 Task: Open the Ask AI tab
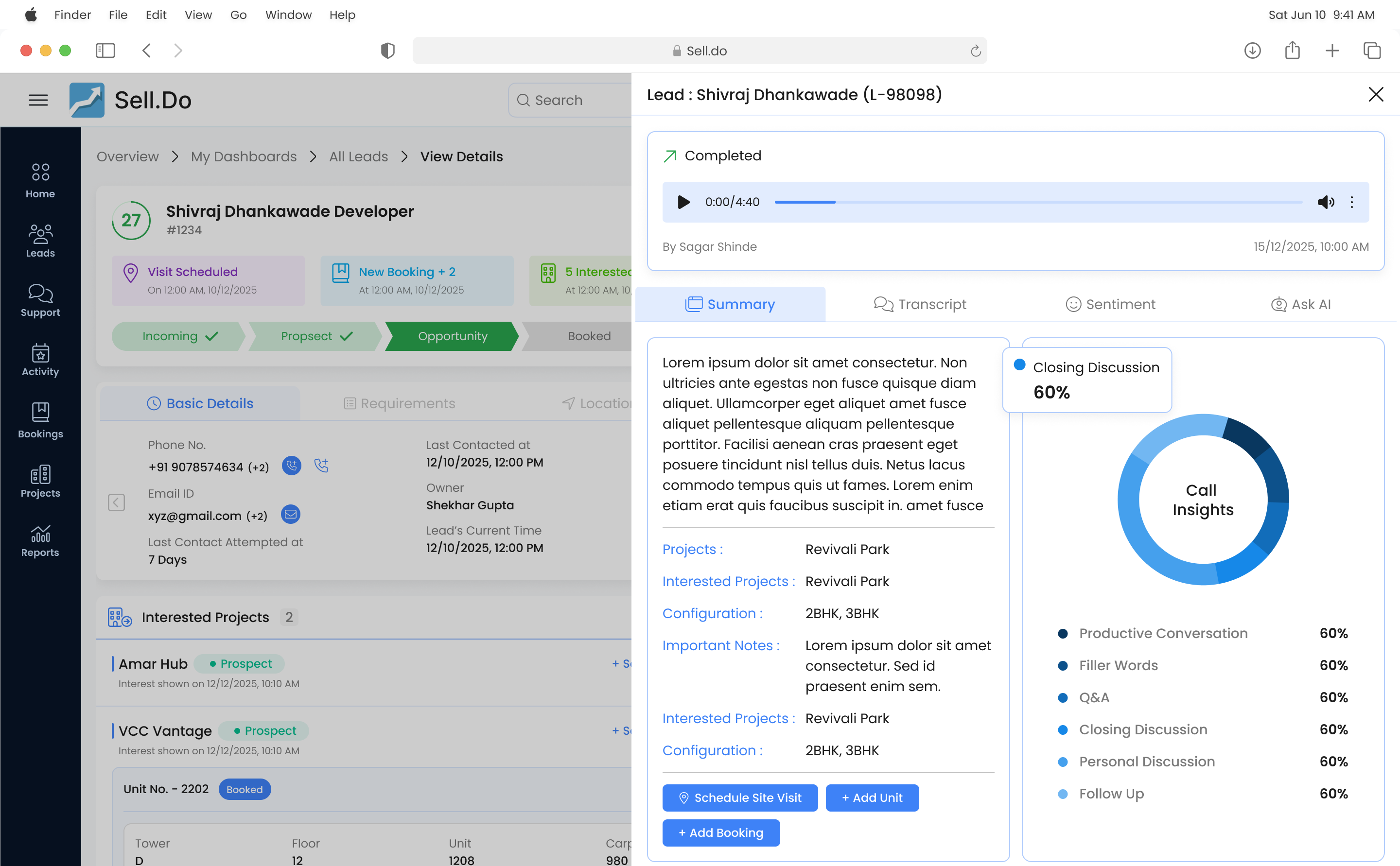[x=1300, y=304]
